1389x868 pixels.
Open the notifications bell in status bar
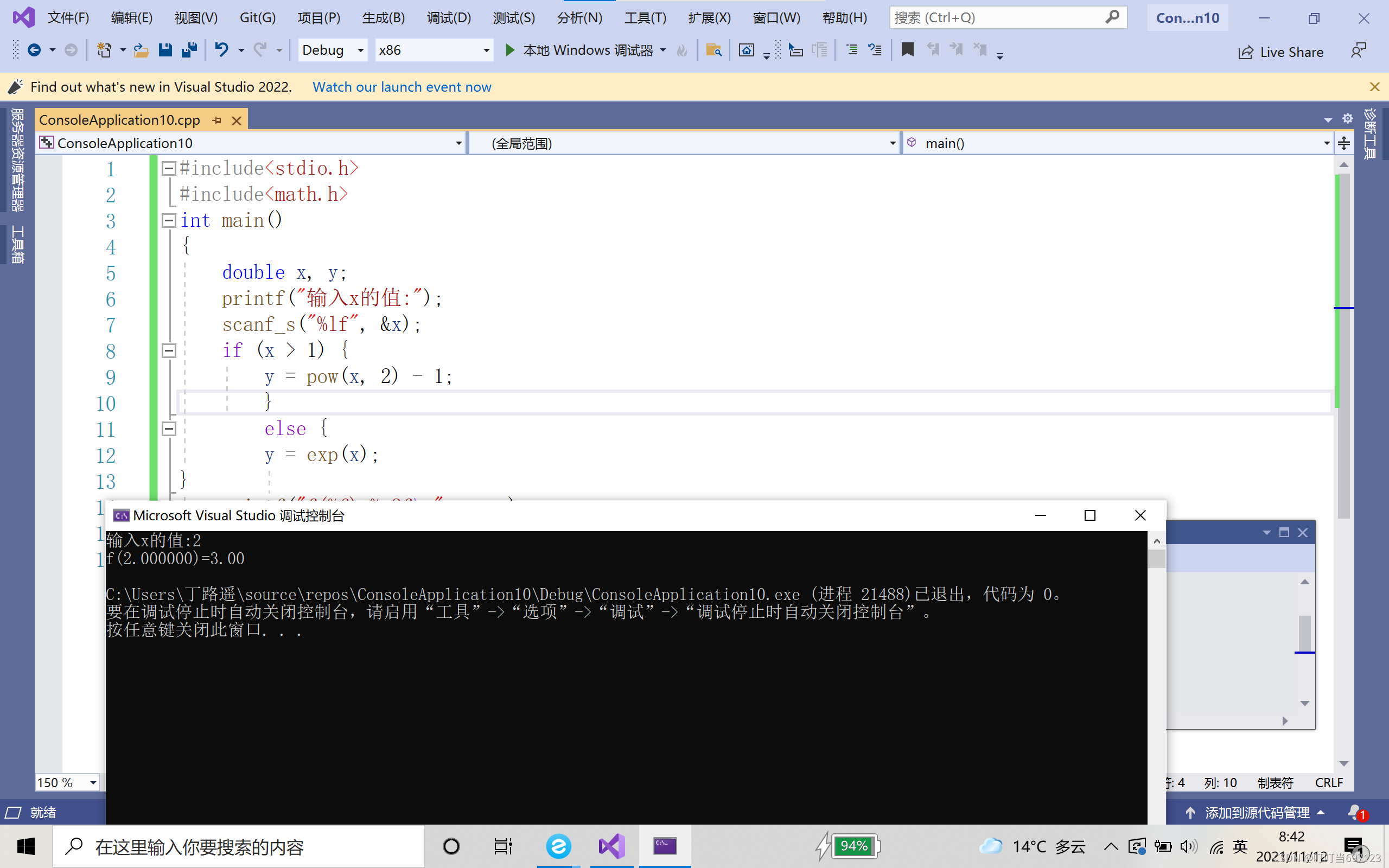click(1357, 813)
